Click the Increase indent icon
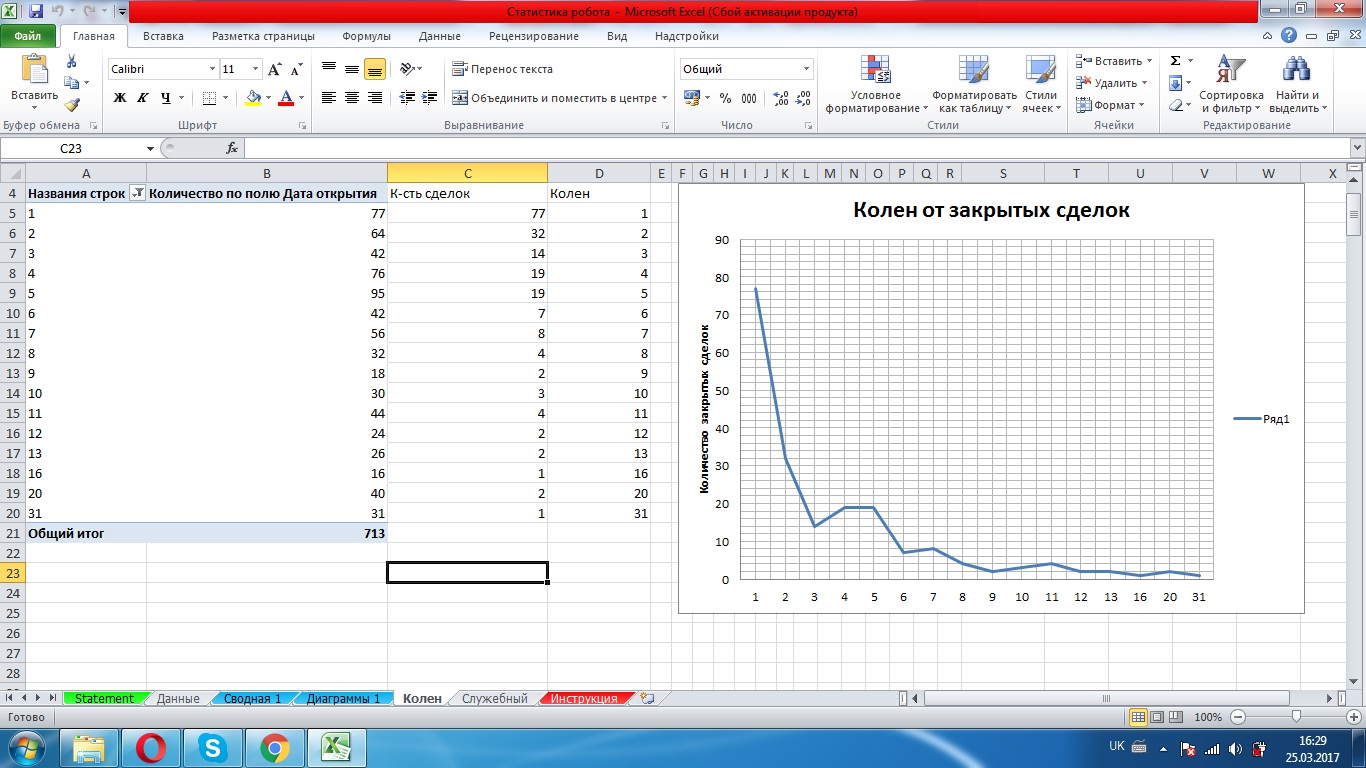Image resolution: width=1366 pixels, height=768 pixels. pyautogui.click(x=430, y=98)
